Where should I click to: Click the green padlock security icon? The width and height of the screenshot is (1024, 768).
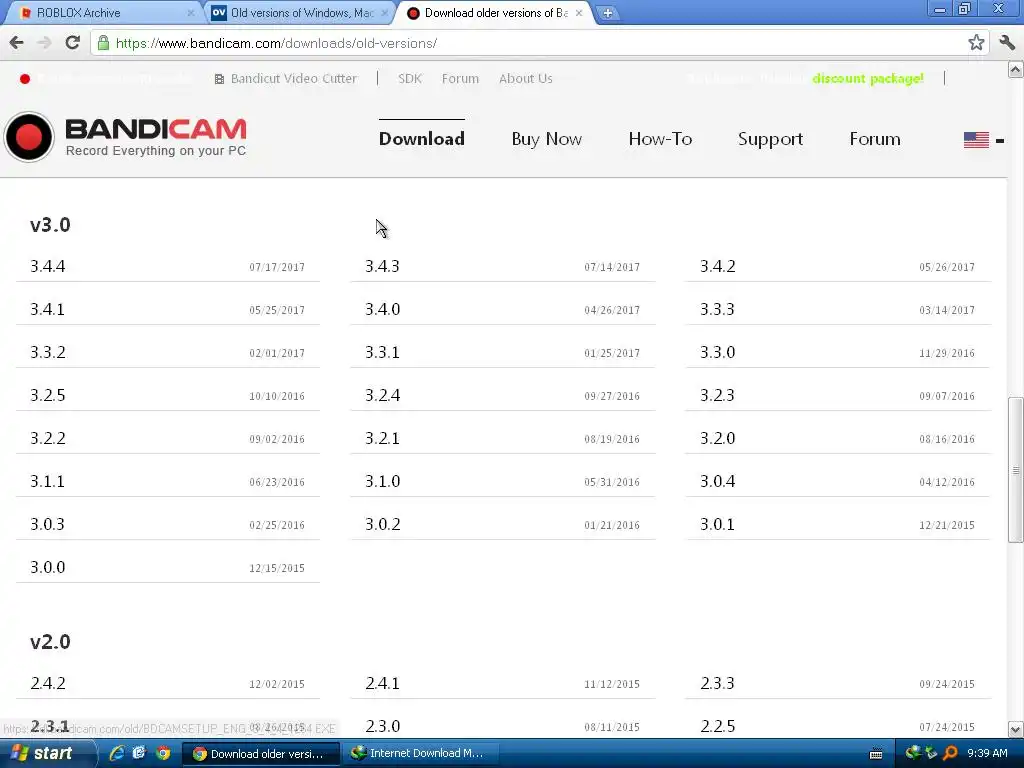click(x=103, y=43)
